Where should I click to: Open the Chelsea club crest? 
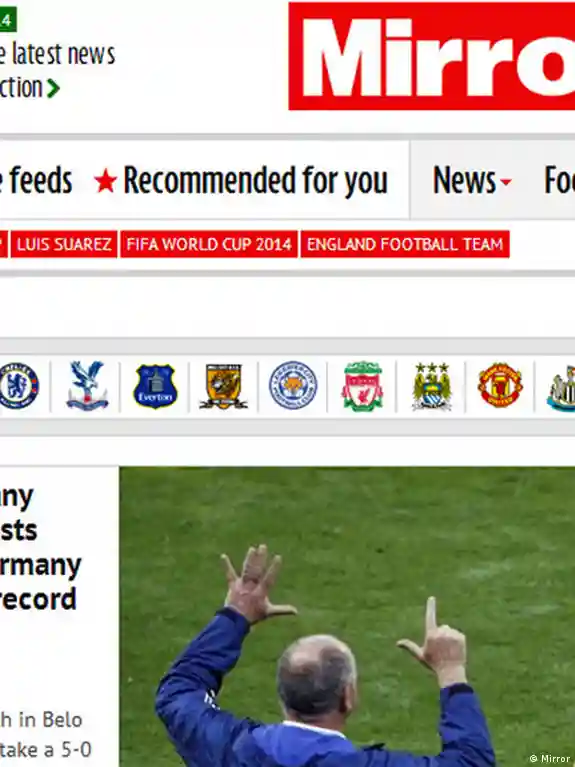pos(19,386)
